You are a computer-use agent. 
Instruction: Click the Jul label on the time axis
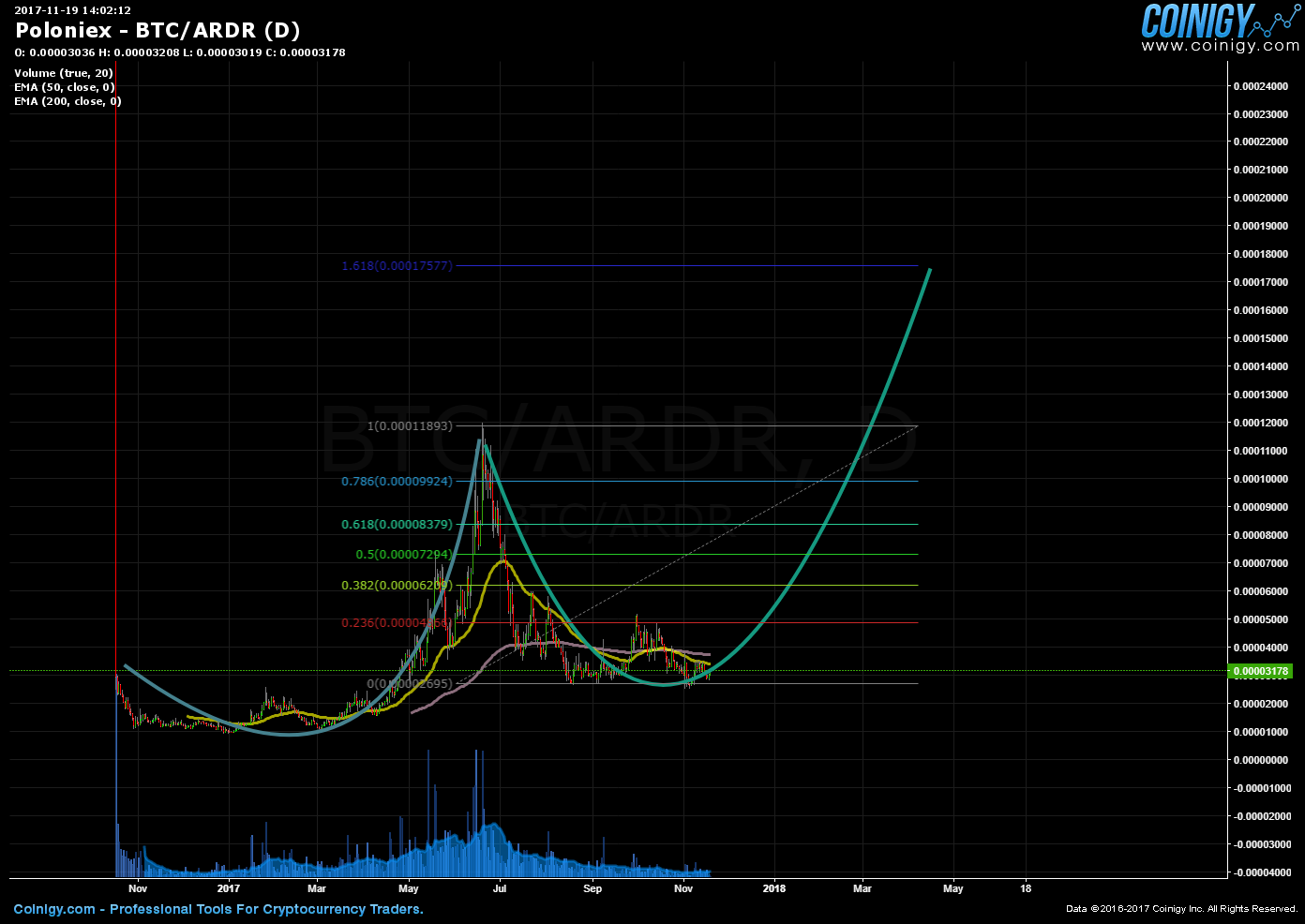(500, 888)
